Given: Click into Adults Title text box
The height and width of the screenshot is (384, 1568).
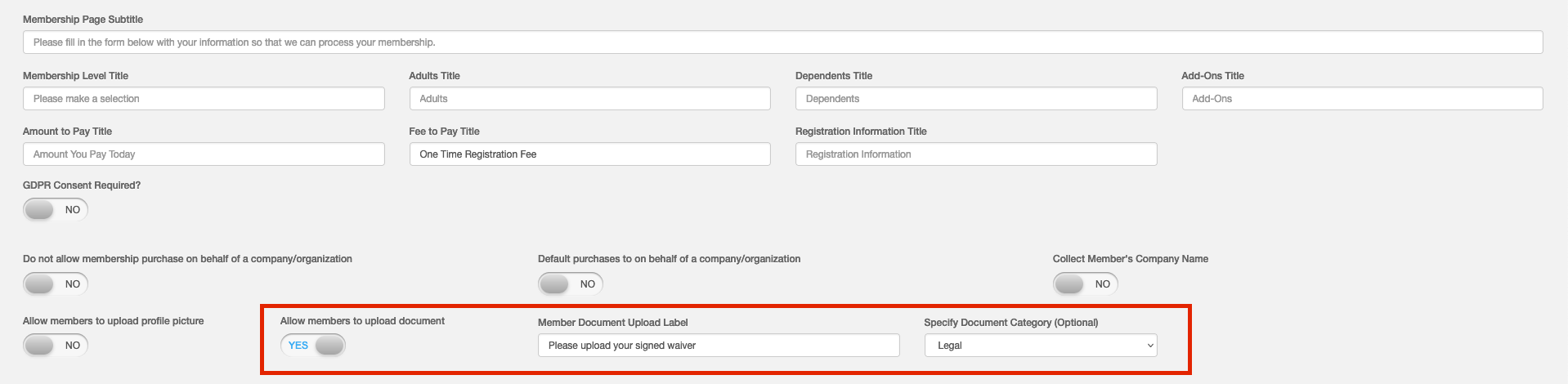Looking at the screenshot, I should click(x=589, y=99).
